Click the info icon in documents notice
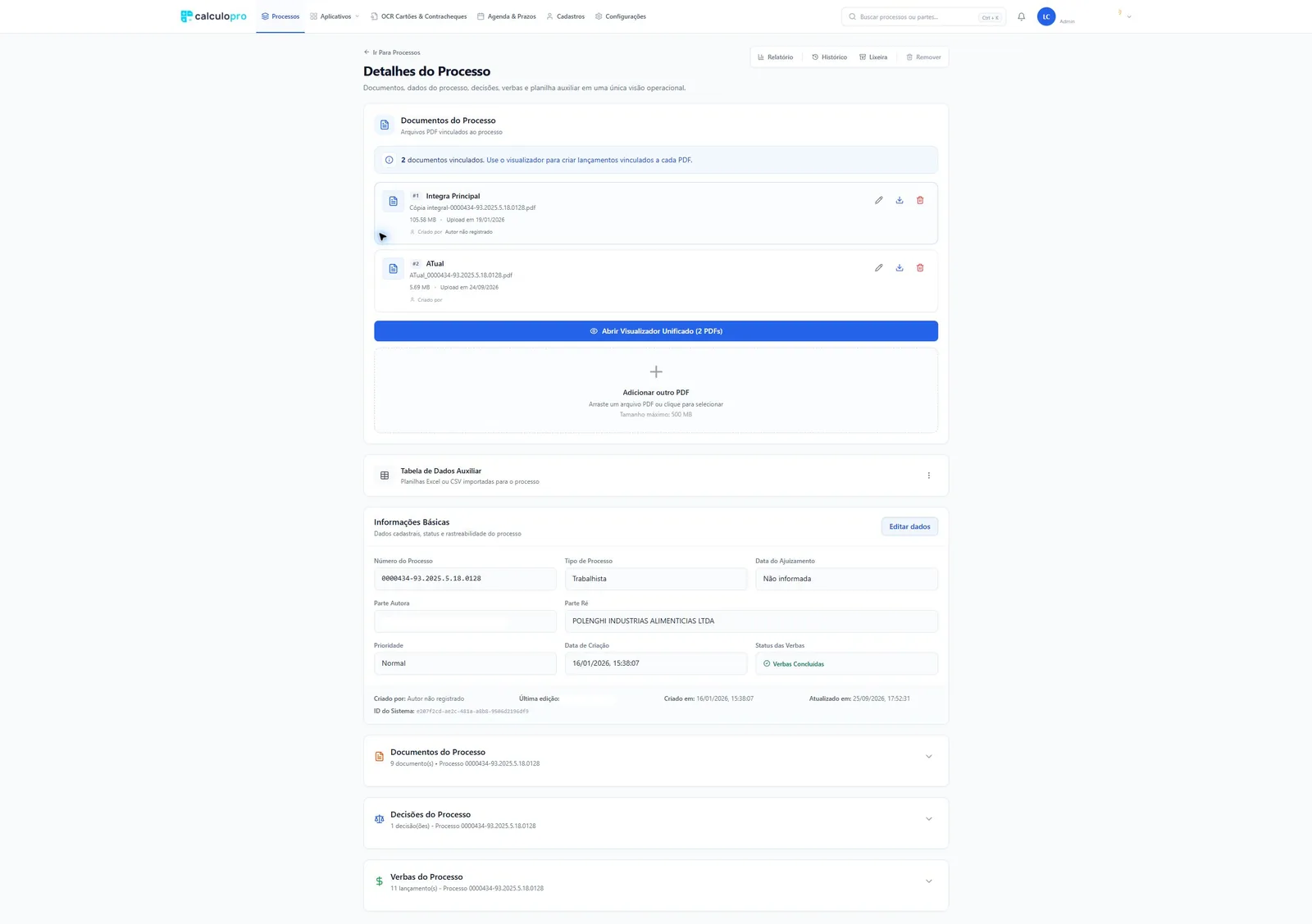The height and width of the screenshot is (924, 1312). point(389,160)
